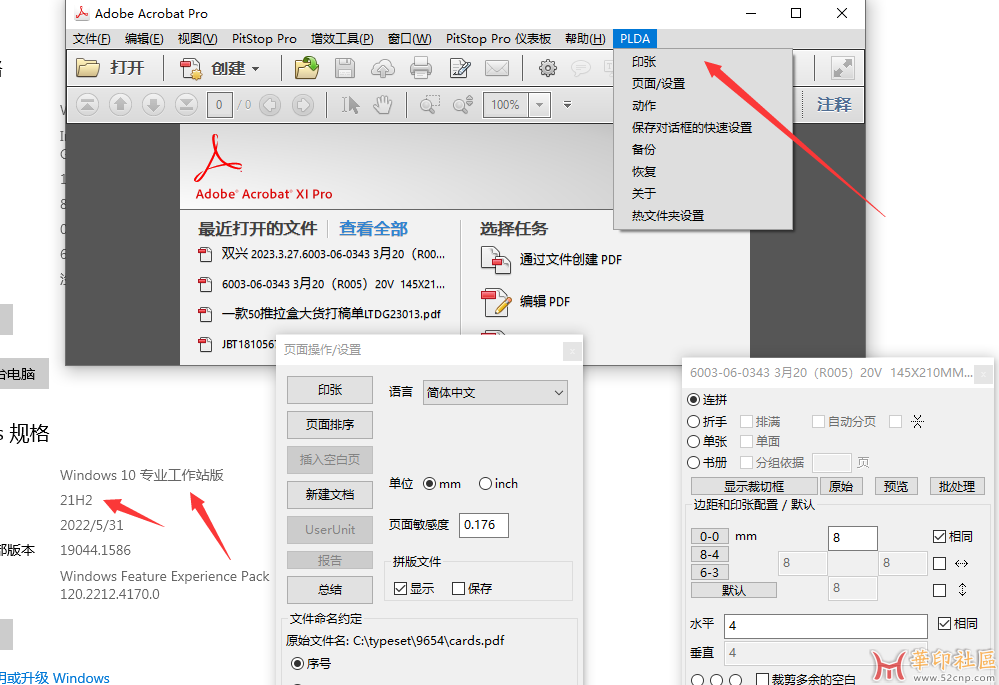Open the 语言 简体中文 dropdown

[x=495, y=393]
